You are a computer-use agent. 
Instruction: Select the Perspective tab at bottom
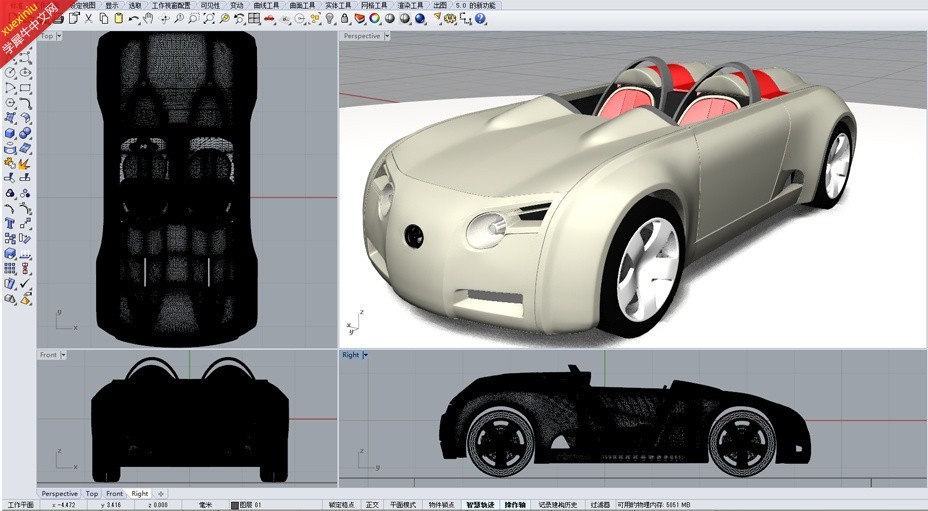tap(59, 493)
